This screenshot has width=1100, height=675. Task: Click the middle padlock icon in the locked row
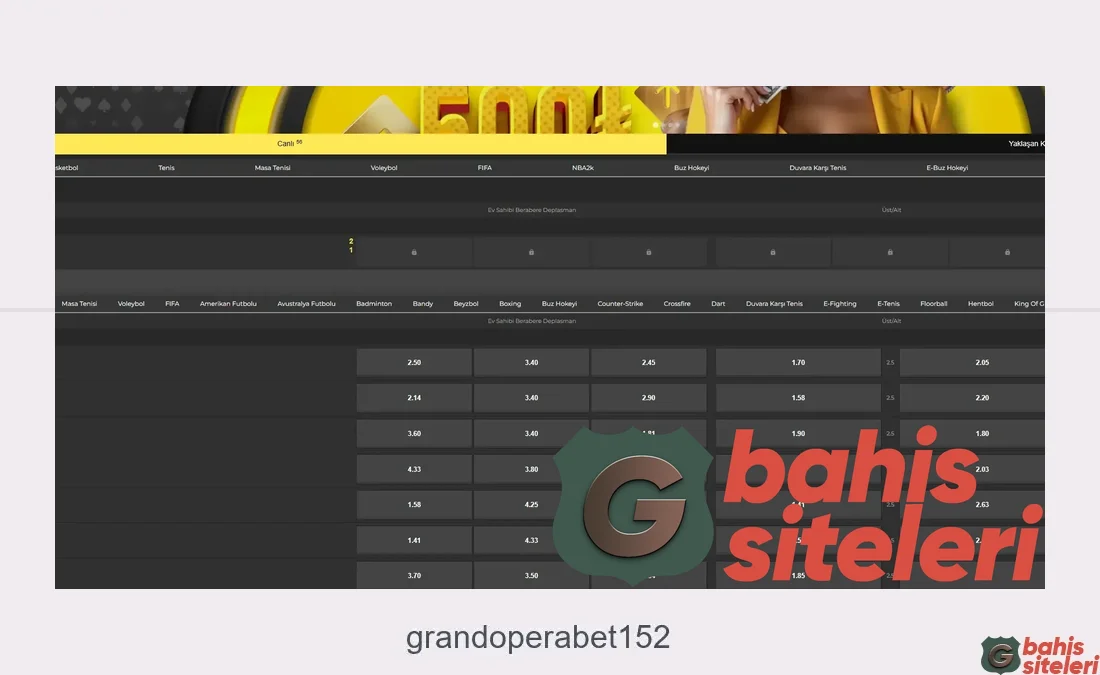coord(649,252)
